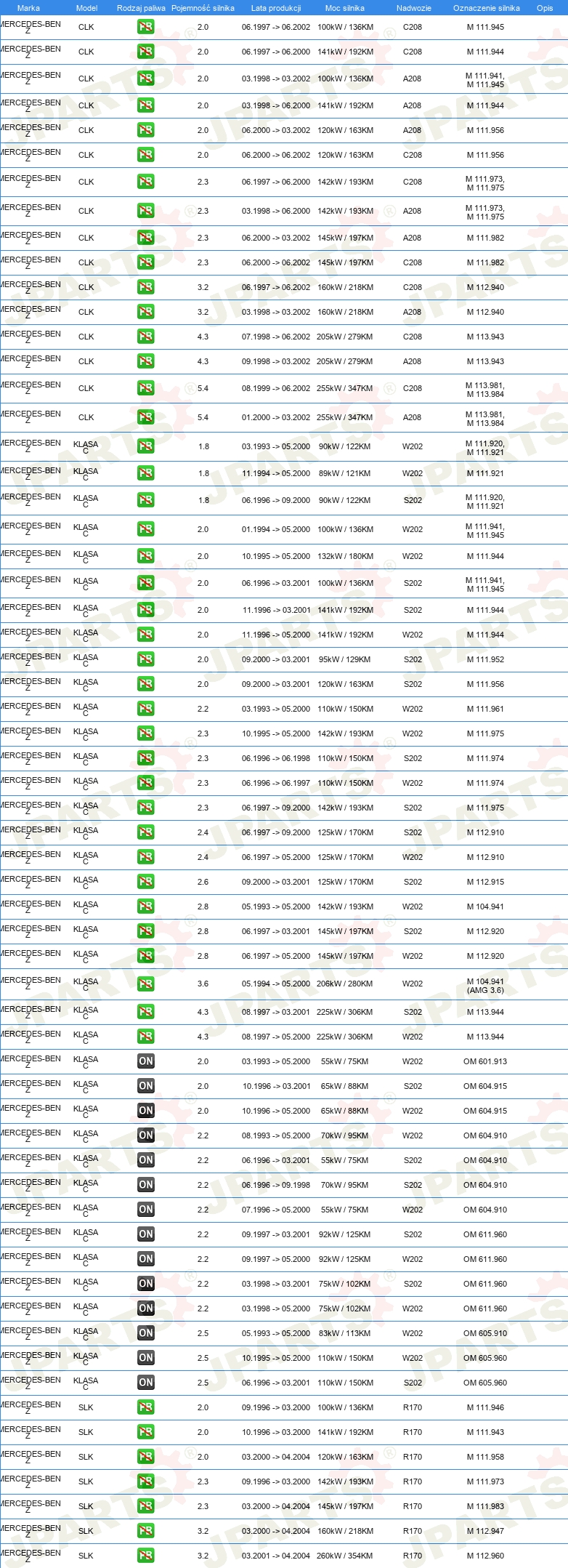The width and height of the screenshot is (568, 1568).
Task: Select the engine code M 111.952
Action: (x=485, y=659)
